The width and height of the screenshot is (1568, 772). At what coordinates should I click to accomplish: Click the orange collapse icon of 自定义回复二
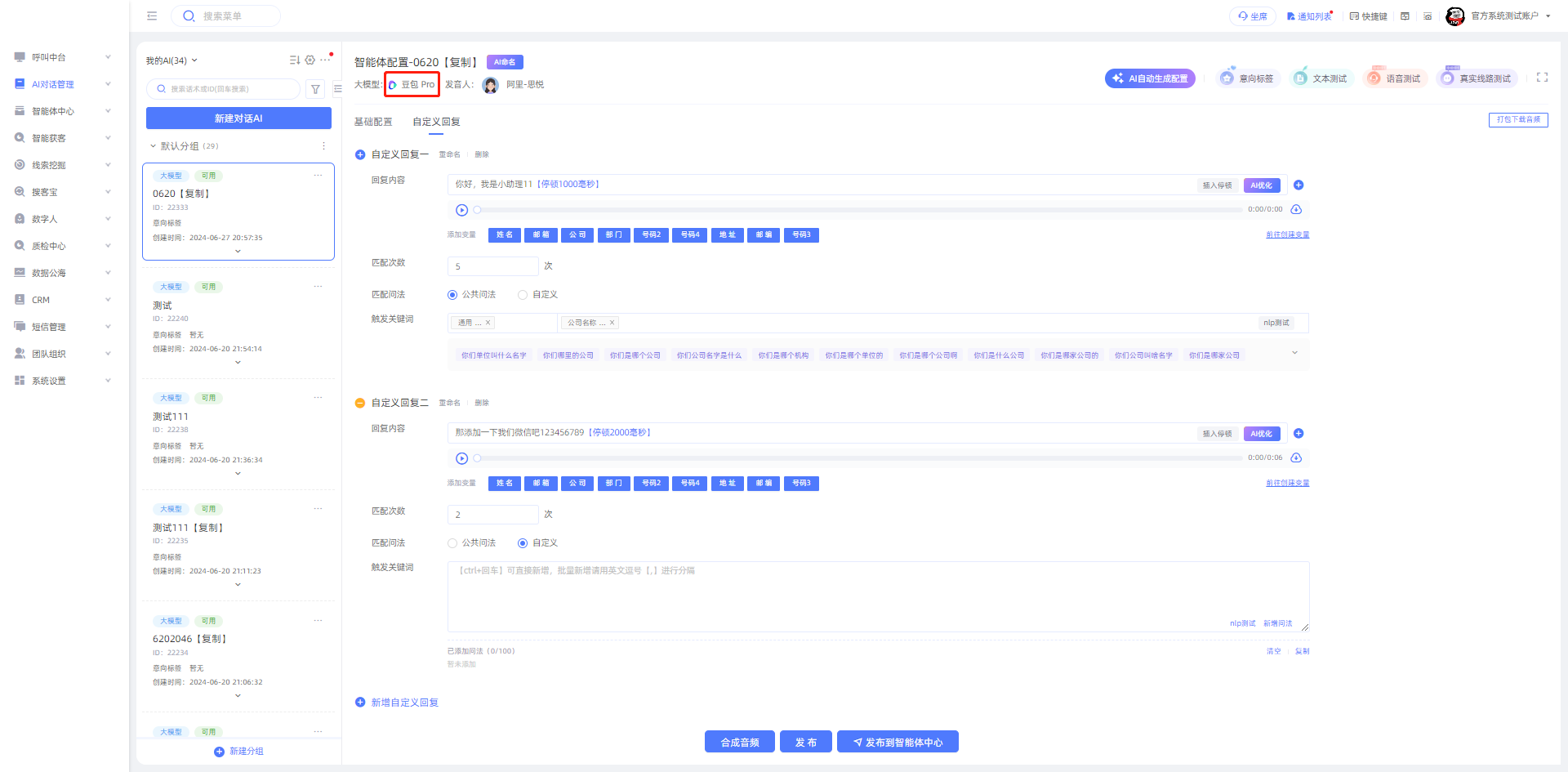point(360,403)
